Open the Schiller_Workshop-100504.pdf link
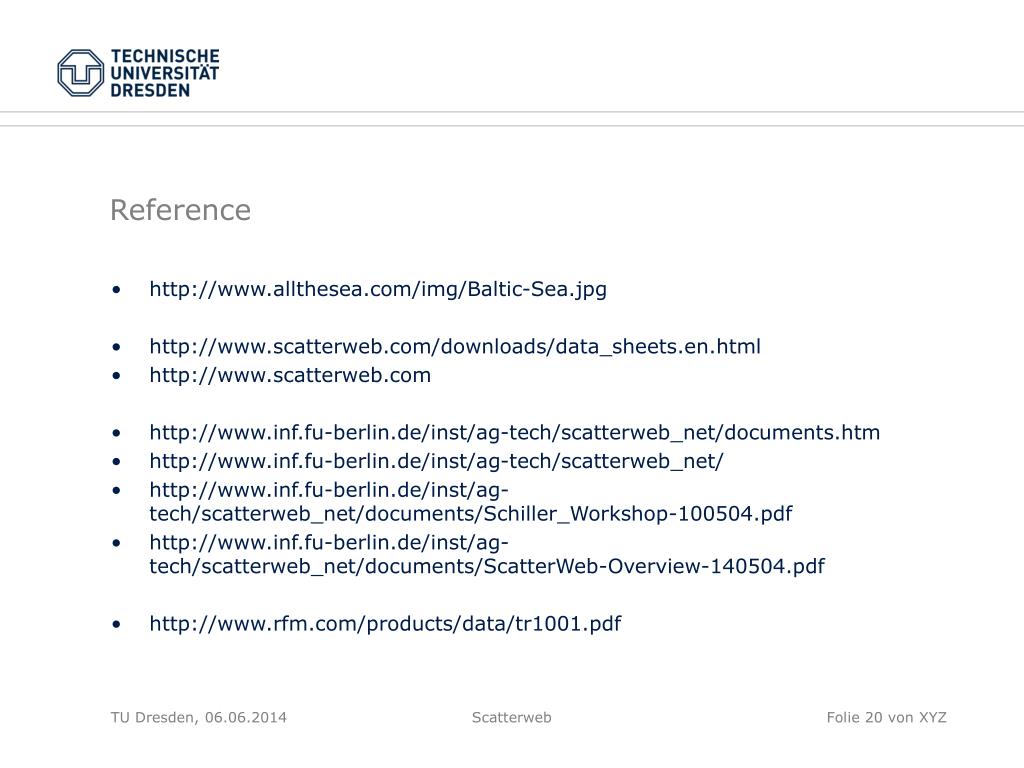This screenshot has width=1024, height=768. coord(471,502)
